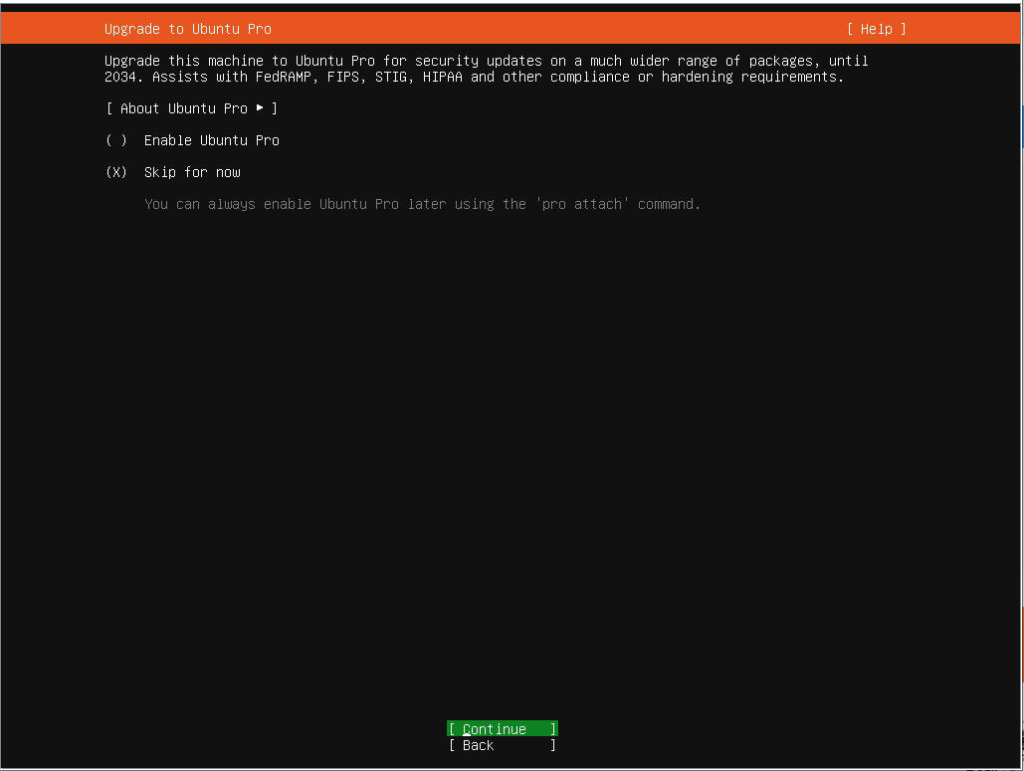Screen dimensions: 1024x771
Task: Go Back to the previous screen
Action: coord(502,745)
